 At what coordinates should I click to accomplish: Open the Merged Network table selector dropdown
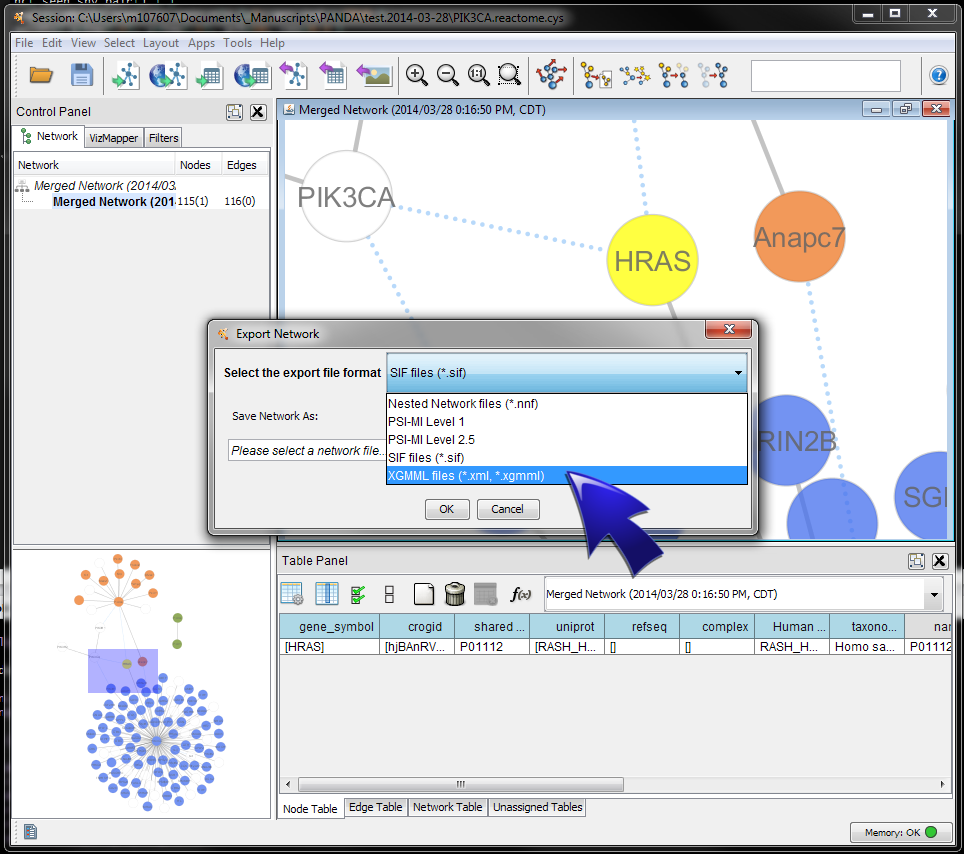pos(934,594)
